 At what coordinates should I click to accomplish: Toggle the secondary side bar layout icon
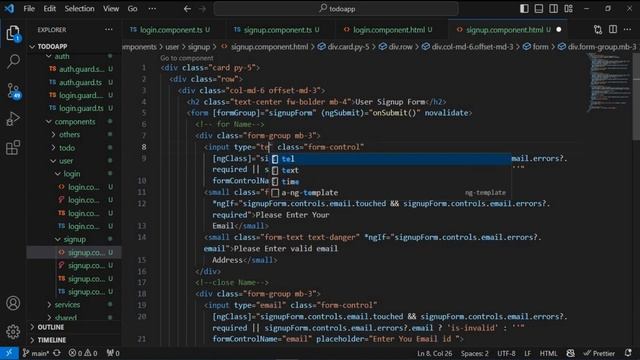553,9
